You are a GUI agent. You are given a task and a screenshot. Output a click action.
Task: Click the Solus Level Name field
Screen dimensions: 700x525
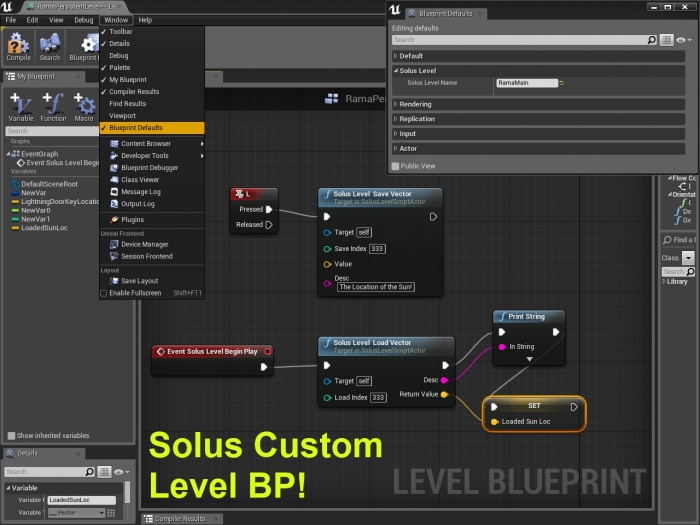pos(527,83)
